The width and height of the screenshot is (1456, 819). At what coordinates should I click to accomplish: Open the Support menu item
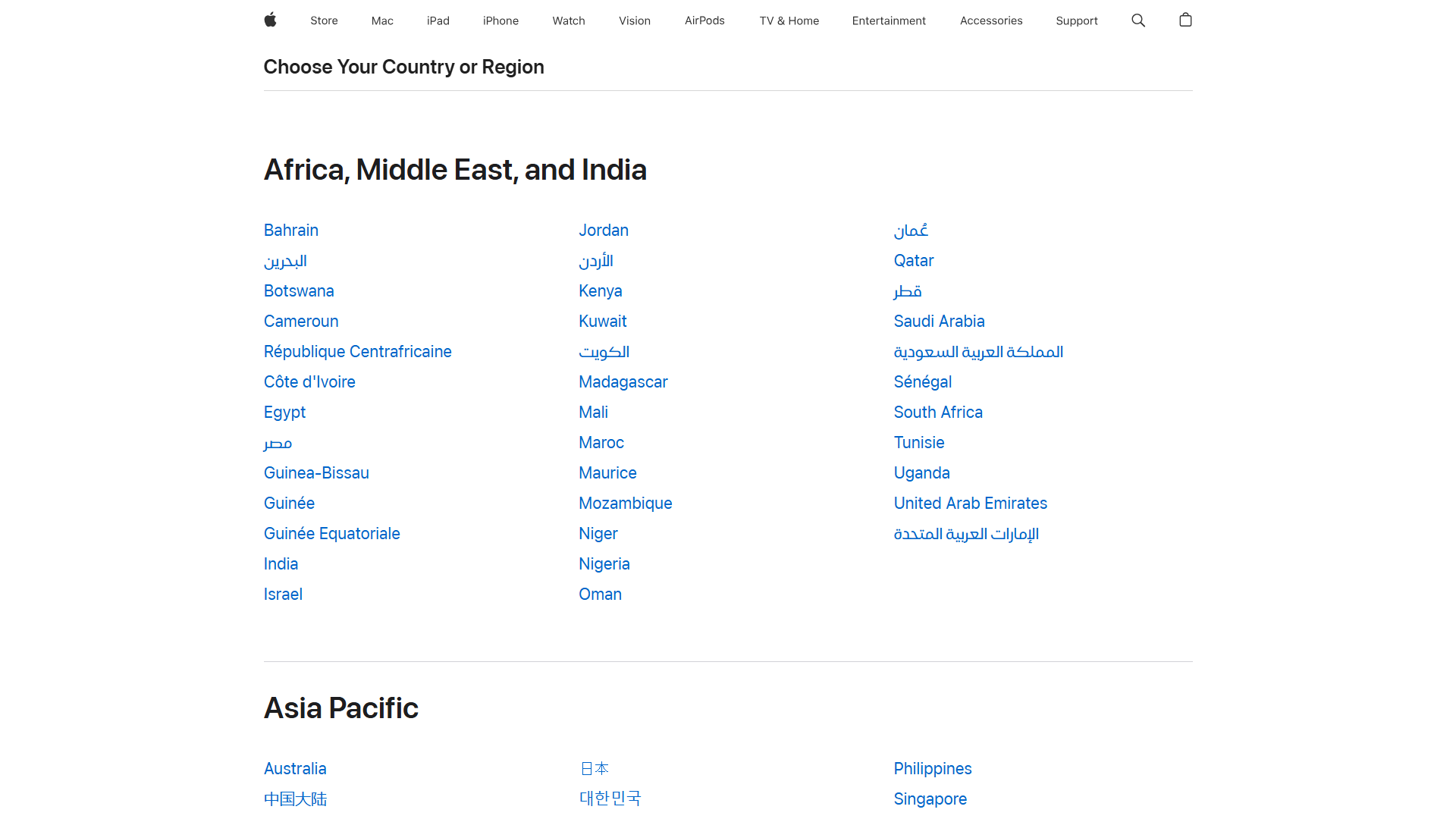[x=1077, y=20]
